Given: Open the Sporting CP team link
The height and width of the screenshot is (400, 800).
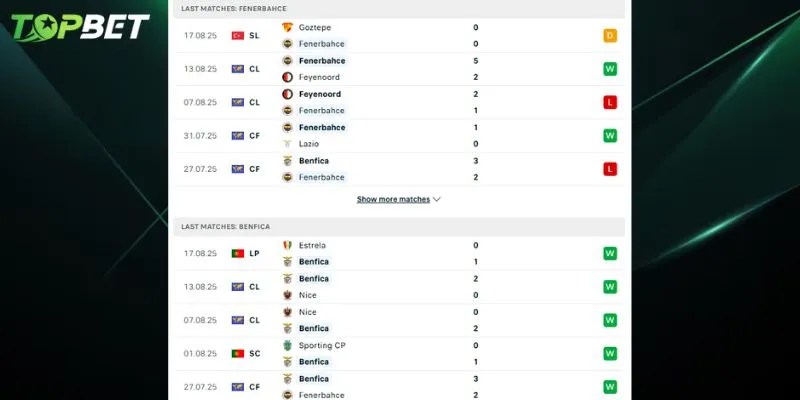Looking at the screenshot, I should [321, 345].
